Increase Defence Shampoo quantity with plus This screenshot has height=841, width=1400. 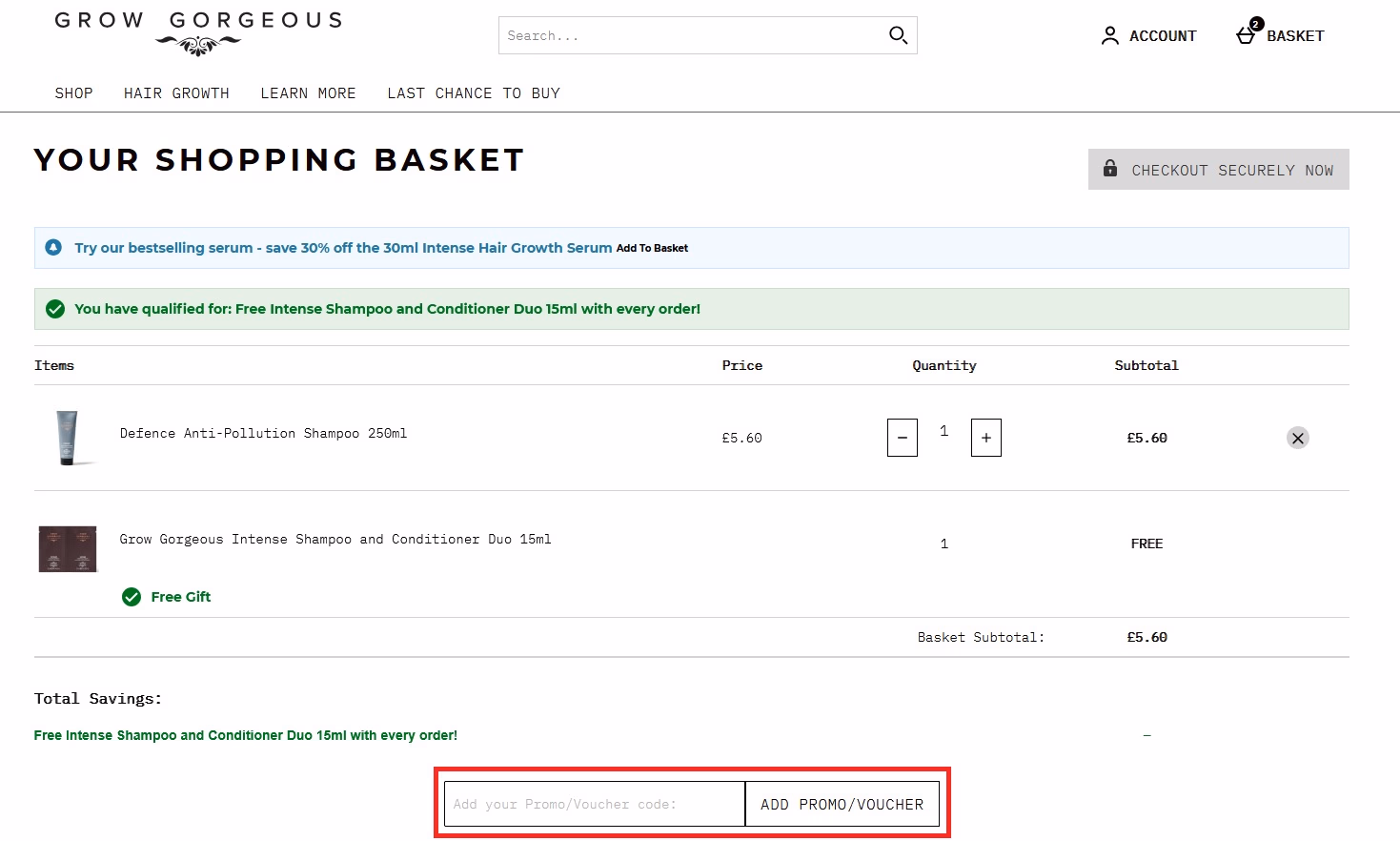[986, 438]
